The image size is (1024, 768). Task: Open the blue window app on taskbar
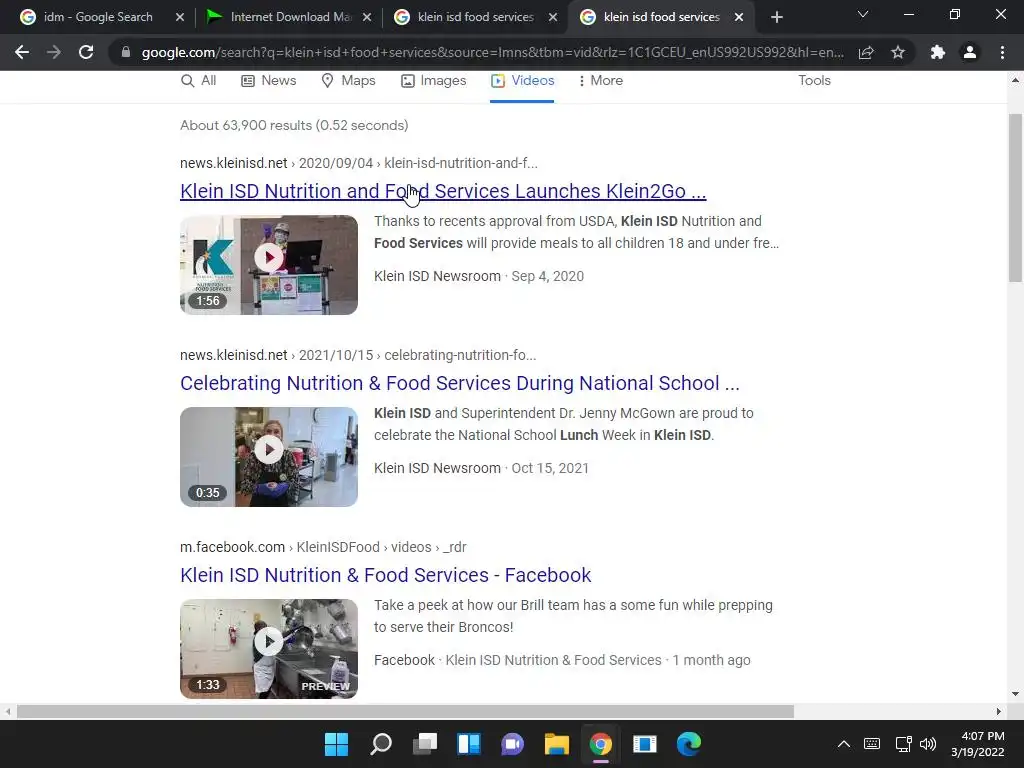pyautogui.click(x=645, y=744)
